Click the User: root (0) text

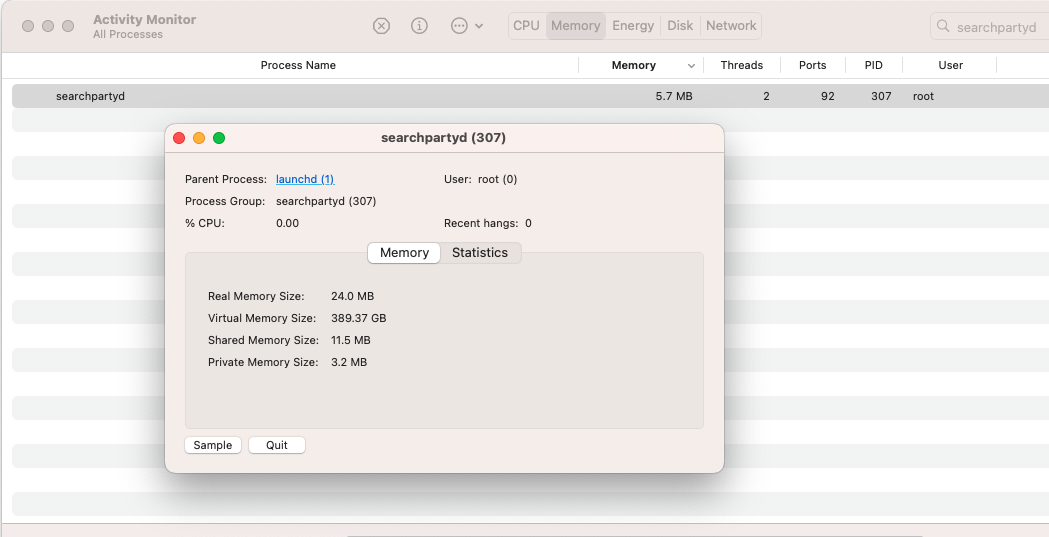[x=480, y=179]
